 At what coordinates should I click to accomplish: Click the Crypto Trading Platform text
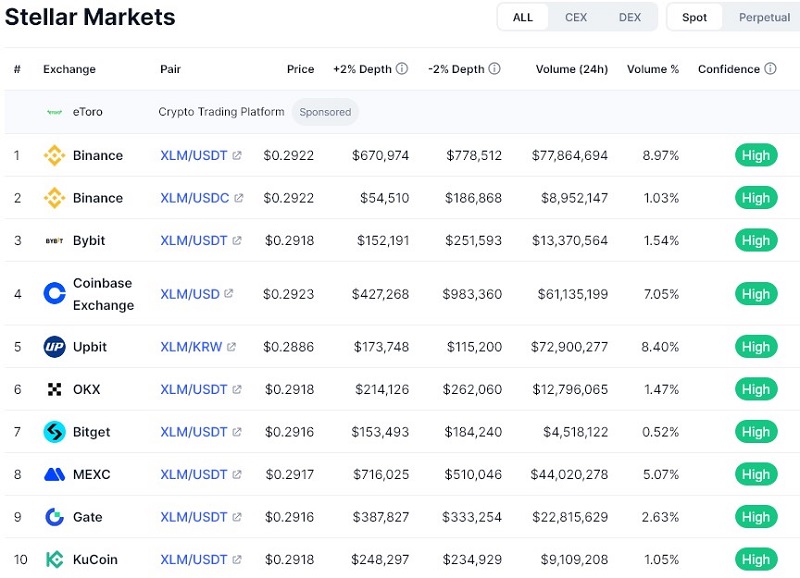[221, 112]
